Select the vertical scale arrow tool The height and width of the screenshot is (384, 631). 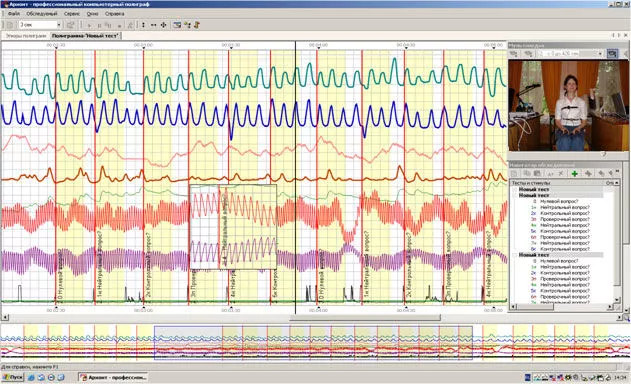[x=144, y=25]
